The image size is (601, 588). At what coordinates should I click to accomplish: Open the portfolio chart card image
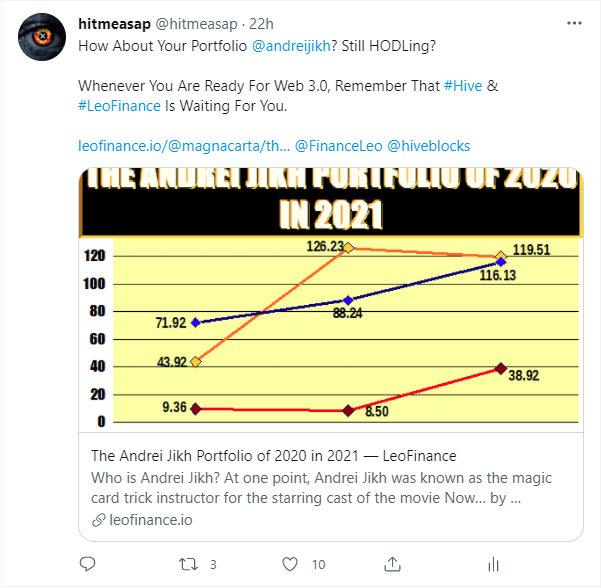[331, 299]
